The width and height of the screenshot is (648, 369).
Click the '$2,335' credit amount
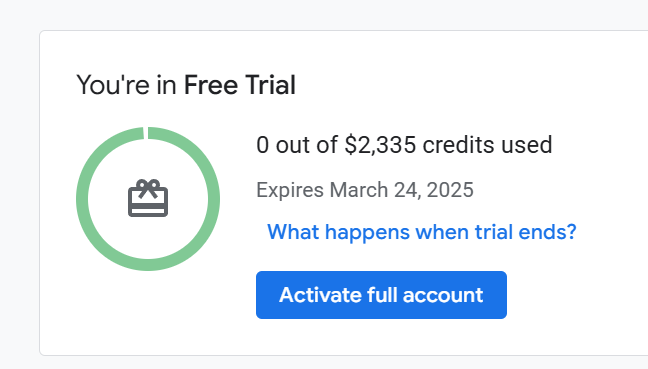(380, 145)
